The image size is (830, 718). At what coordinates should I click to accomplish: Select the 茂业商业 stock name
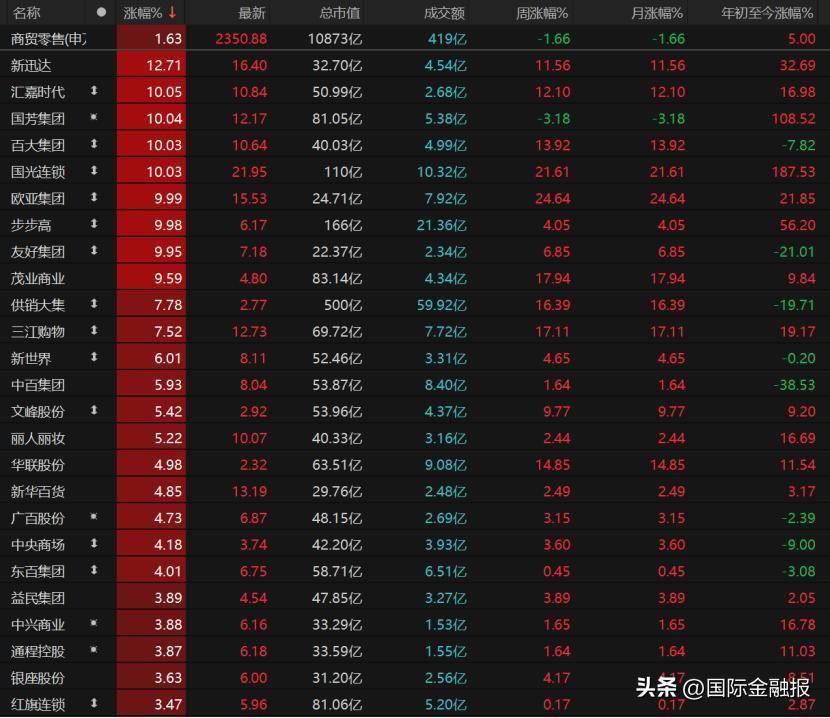point(38,279)
